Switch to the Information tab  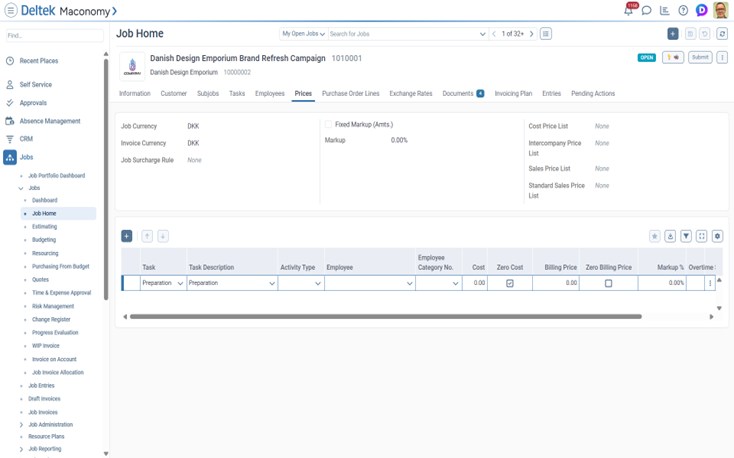tap(135, 94)
